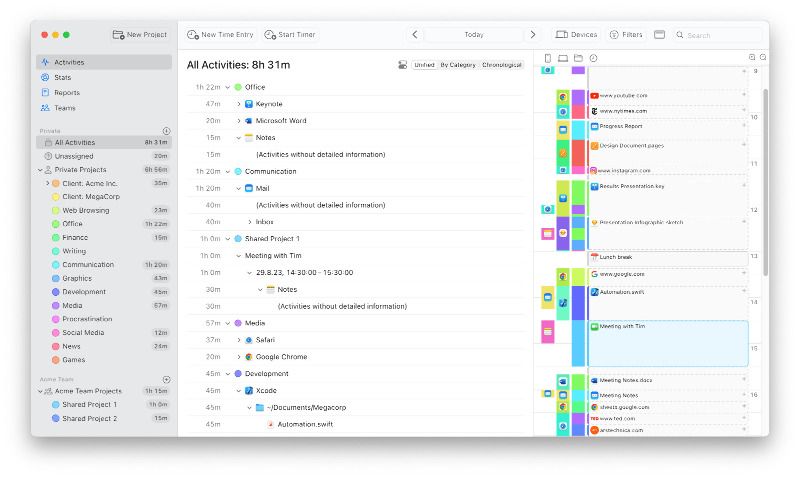Expand the Keynote row

point(238,104)
